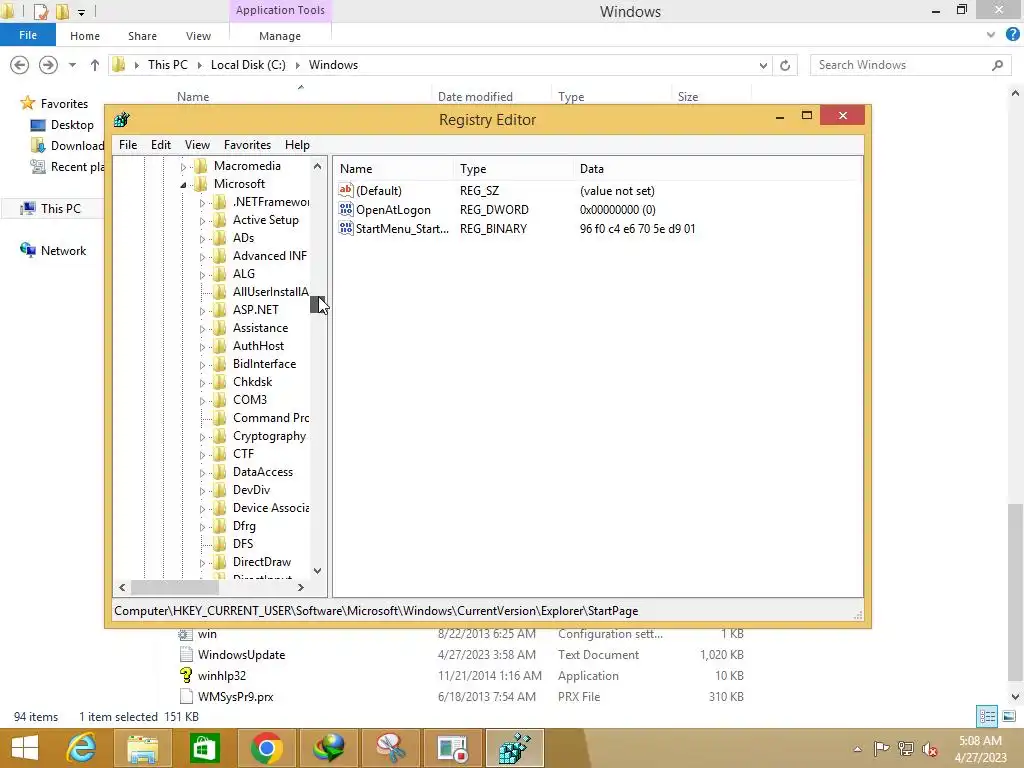Click the StartMenu_Start binary value icon
This screenshot has width=1024, height=768.
tap(345, 228)
